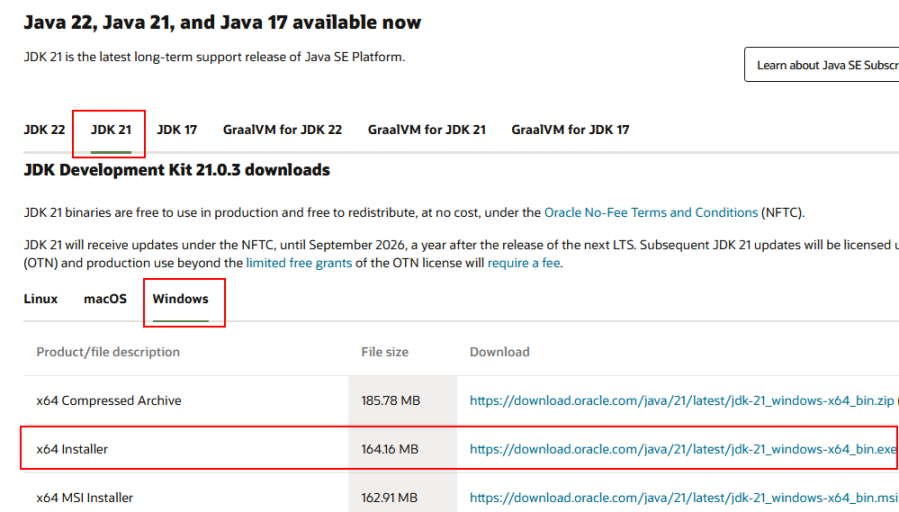This screenshot has width=899, height=512.
Task: Show Linux downloads tab
Action: point(41,299)
